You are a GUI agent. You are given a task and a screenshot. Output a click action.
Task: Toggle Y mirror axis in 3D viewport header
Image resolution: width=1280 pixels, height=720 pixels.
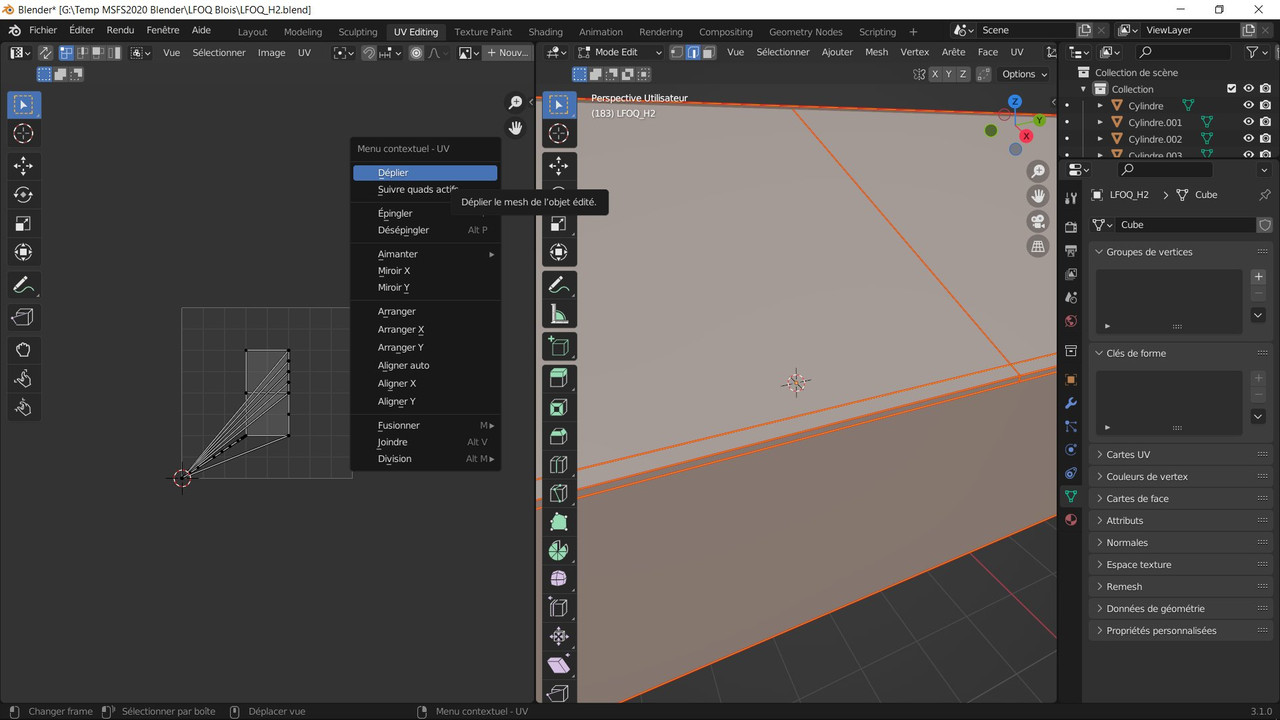pos(949,74)
